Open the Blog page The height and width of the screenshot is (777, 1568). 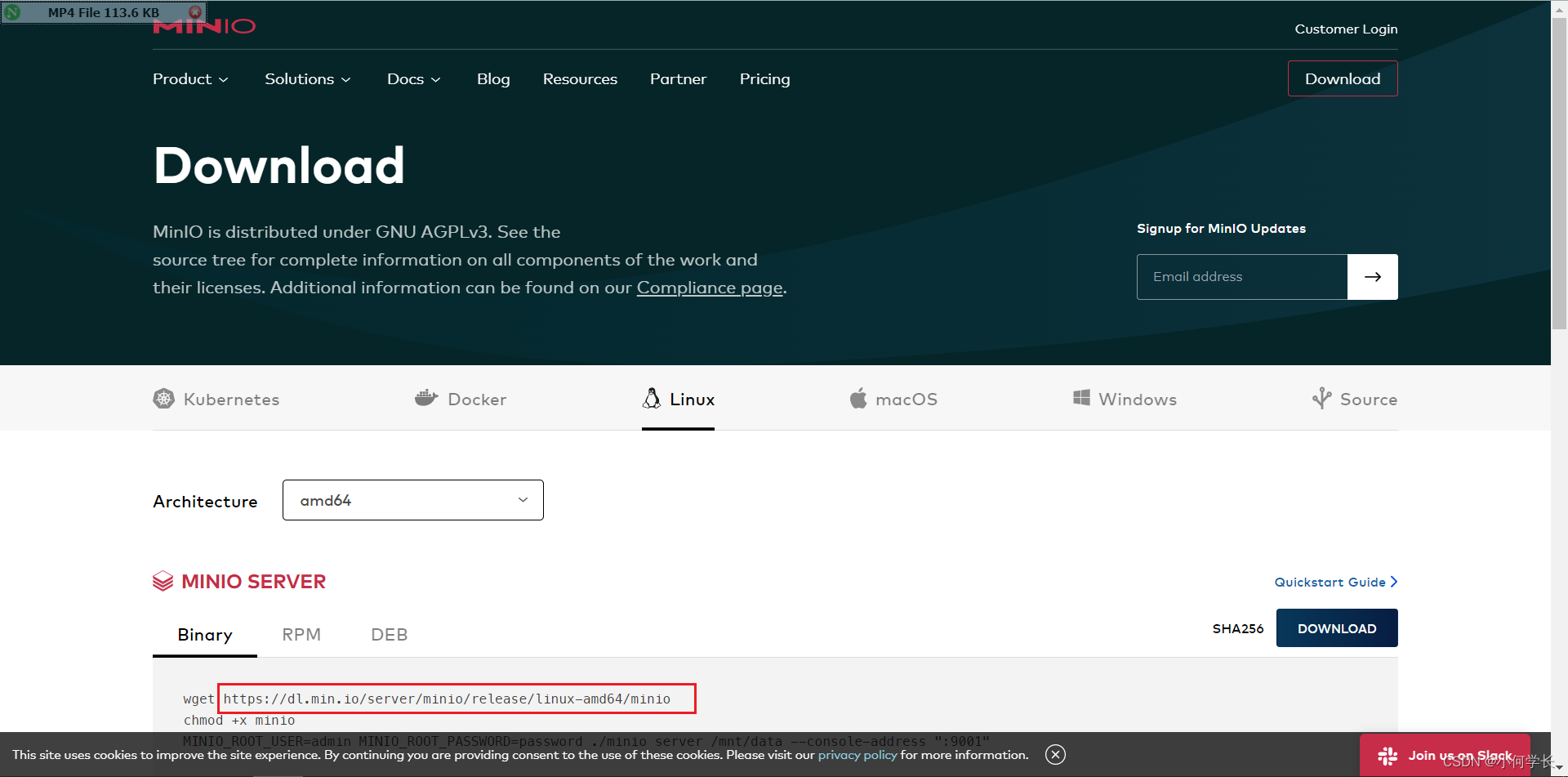pos(493,79)
